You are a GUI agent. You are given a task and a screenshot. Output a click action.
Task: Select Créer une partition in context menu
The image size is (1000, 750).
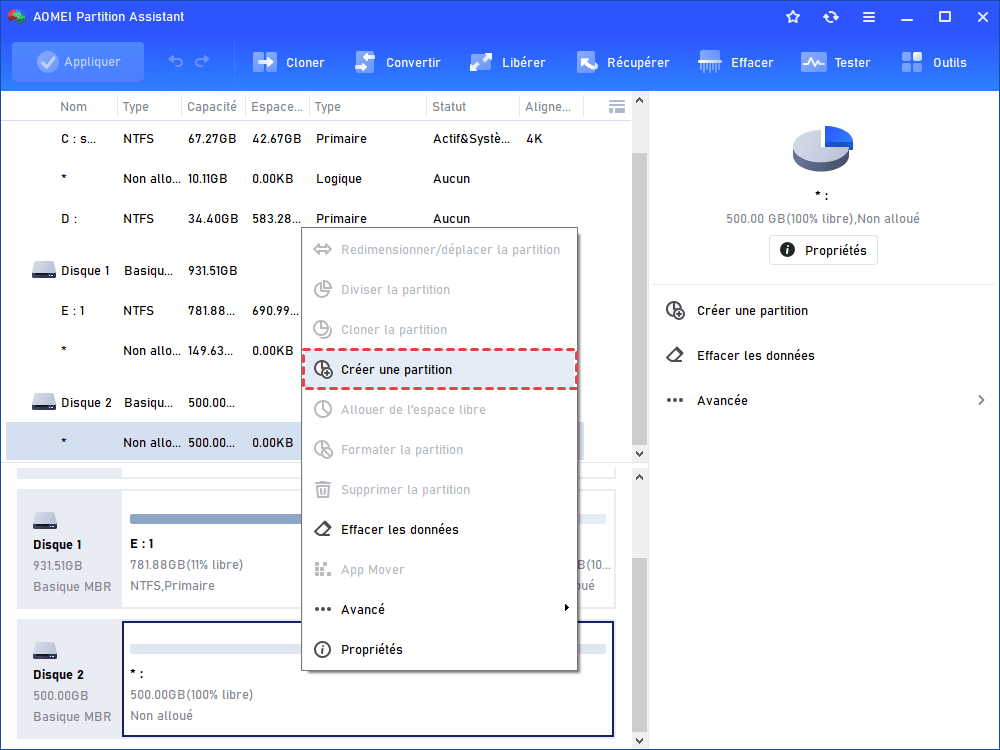coord(440,369)
